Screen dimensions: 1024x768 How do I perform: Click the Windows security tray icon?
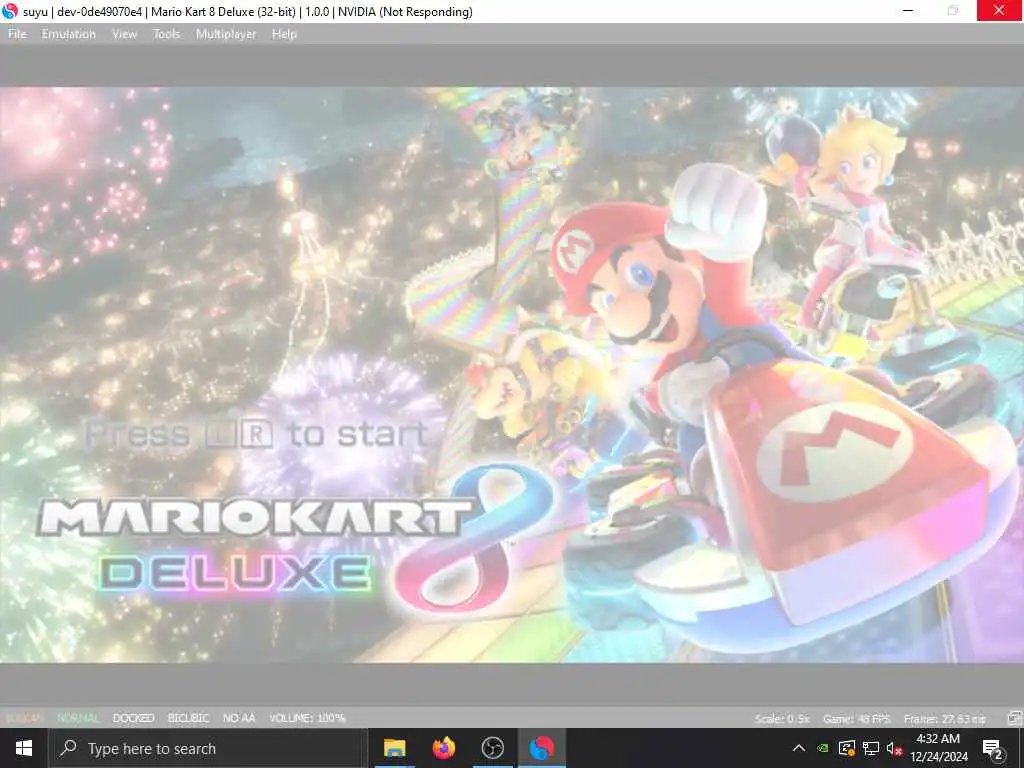(846, 748)
